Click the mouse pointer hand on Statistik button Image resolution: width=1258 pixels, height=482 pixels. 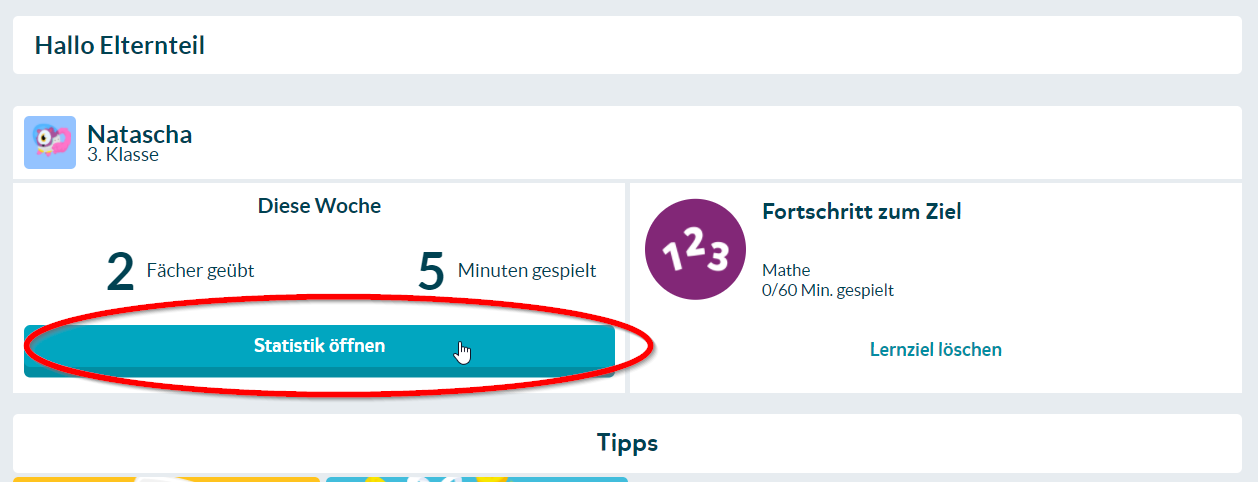coord(462,352)
